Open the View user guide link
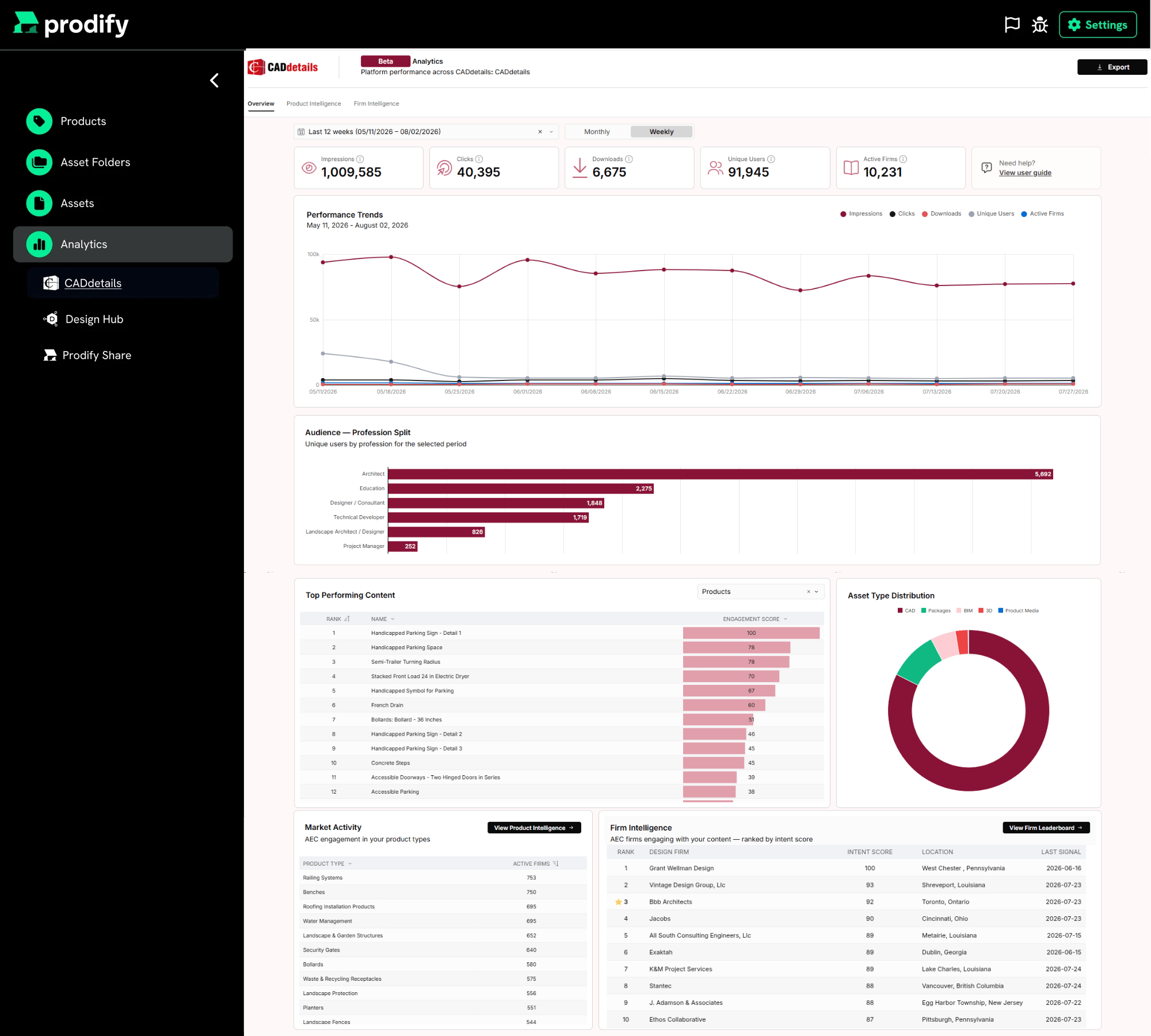Image resolution: width=1151 pixels, height=1036 pixels. pos(1025,173)
